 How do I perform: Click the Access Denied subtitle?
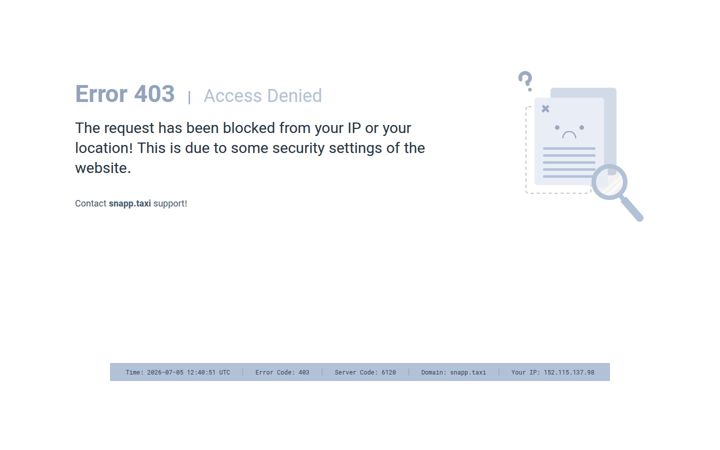(263, 96)
